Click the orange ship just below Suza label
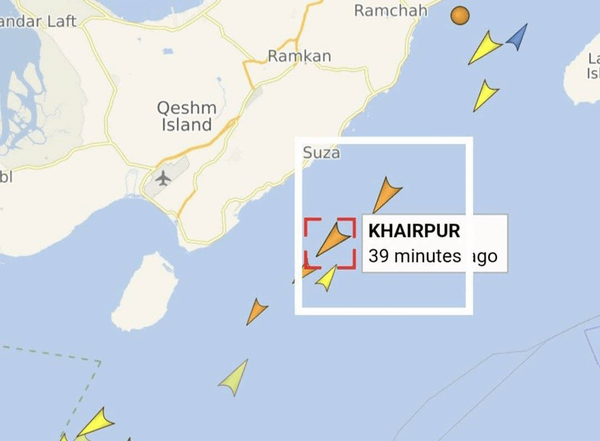This screenshot has width=600, height=441. (386, 194)
